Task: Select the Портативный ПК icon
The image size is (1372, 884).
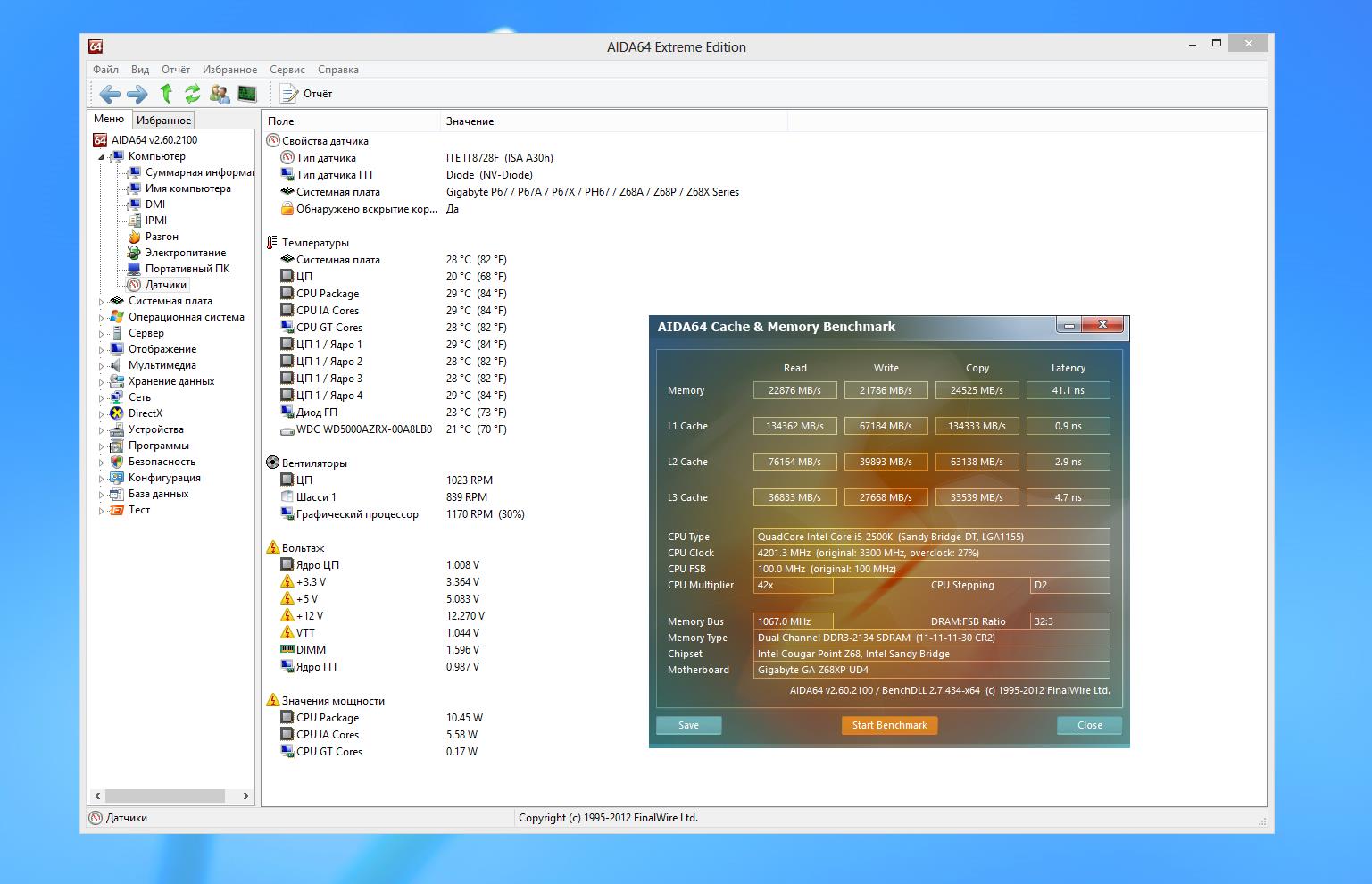Action: pos(134,269)
